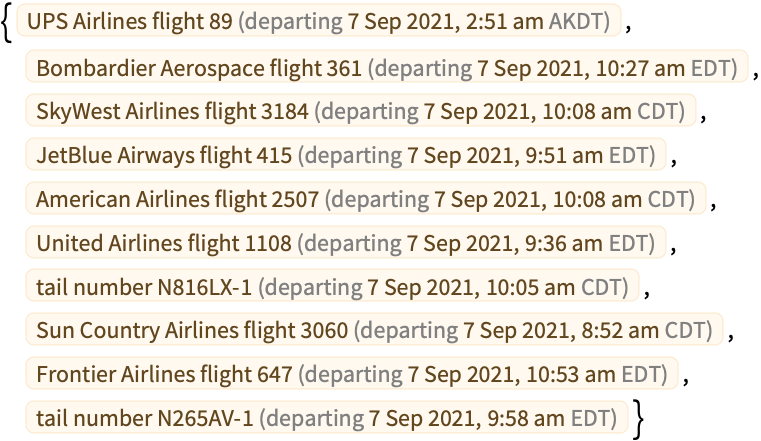Click SkyWest's 10:08 am CDT departure text
The image size is (761, 441).
609,112
